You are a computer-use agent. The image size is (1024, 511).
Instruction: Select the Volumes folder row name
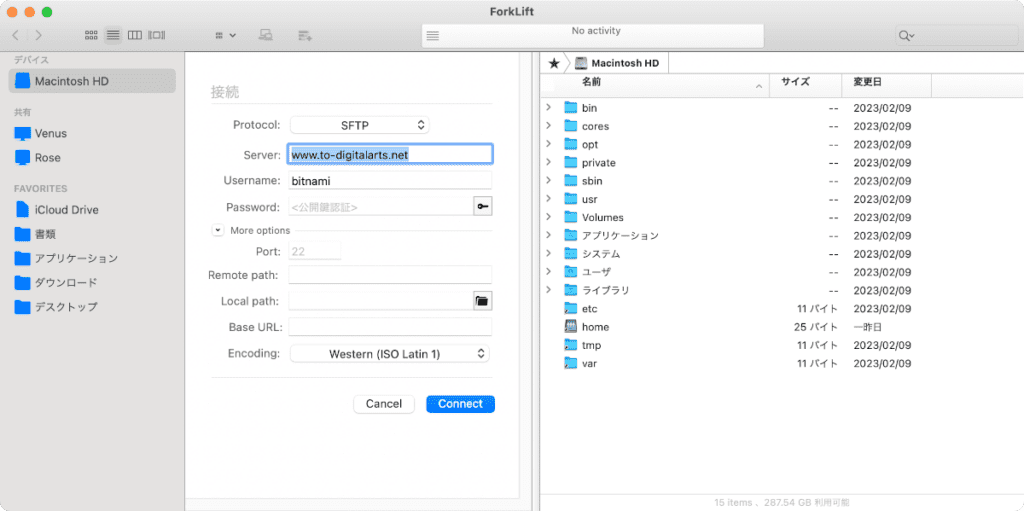603,218
